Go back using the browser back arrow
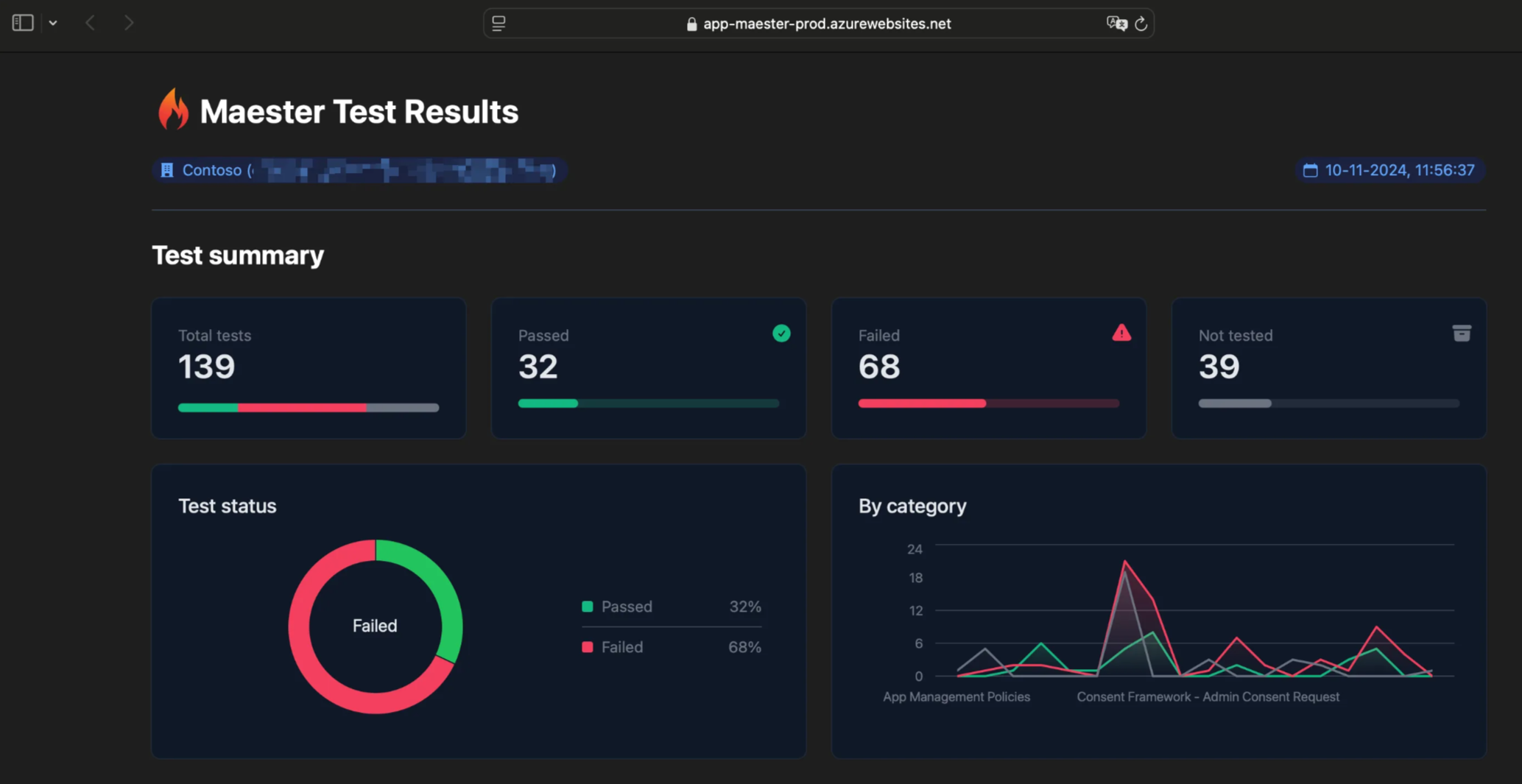This screenshot has width=1522, height=784. 90,23
